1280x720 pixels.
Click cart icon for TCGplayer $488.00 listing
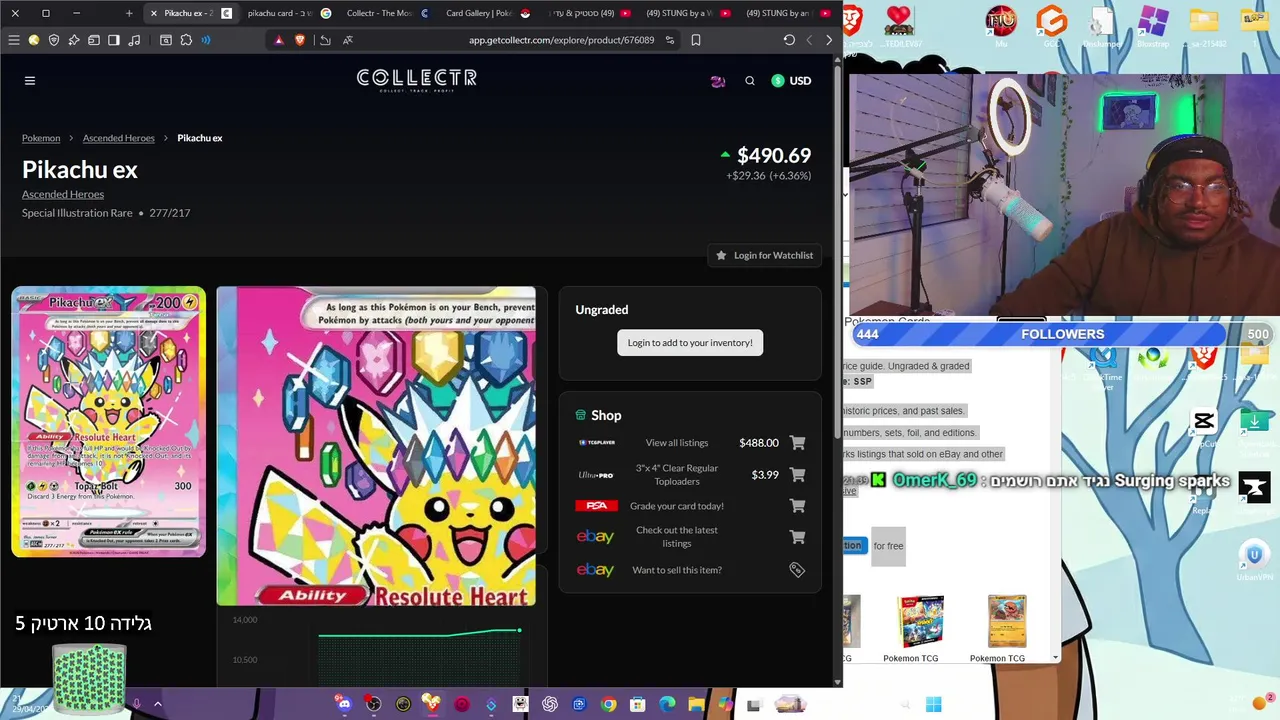coord(797,443)
